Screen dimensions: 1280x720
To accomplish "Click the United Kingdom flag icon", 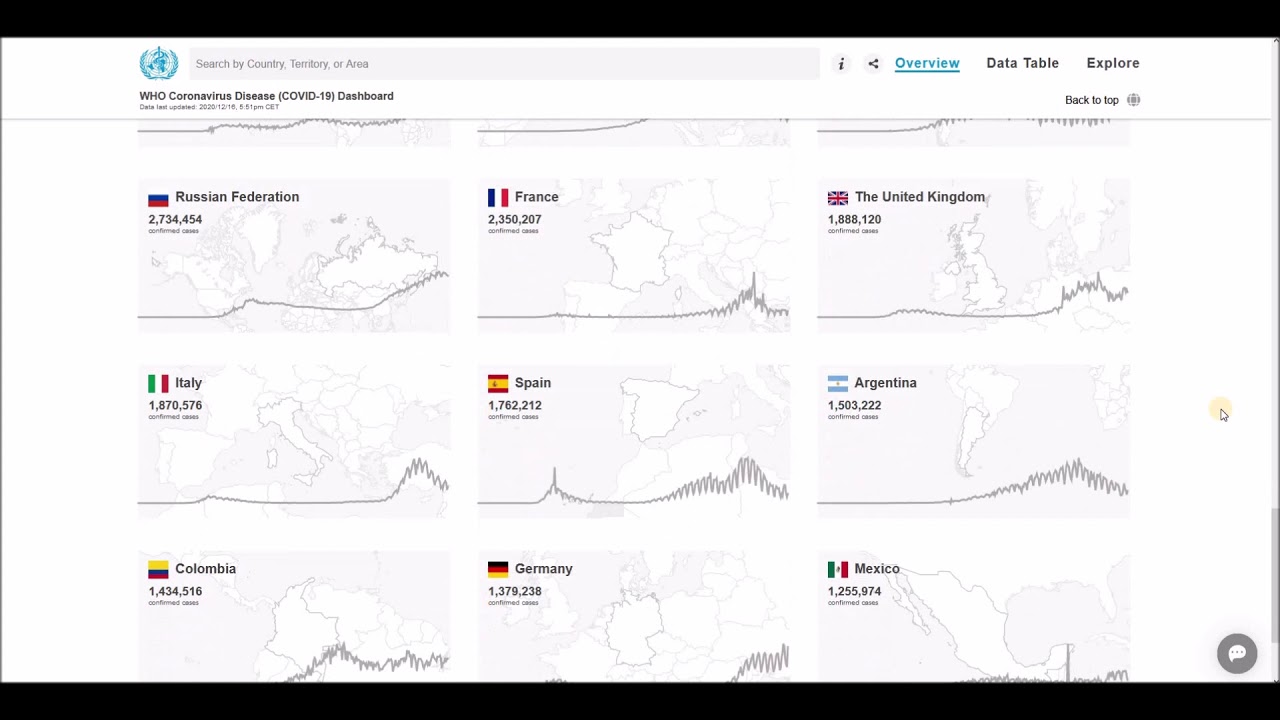I will [837, 198].
